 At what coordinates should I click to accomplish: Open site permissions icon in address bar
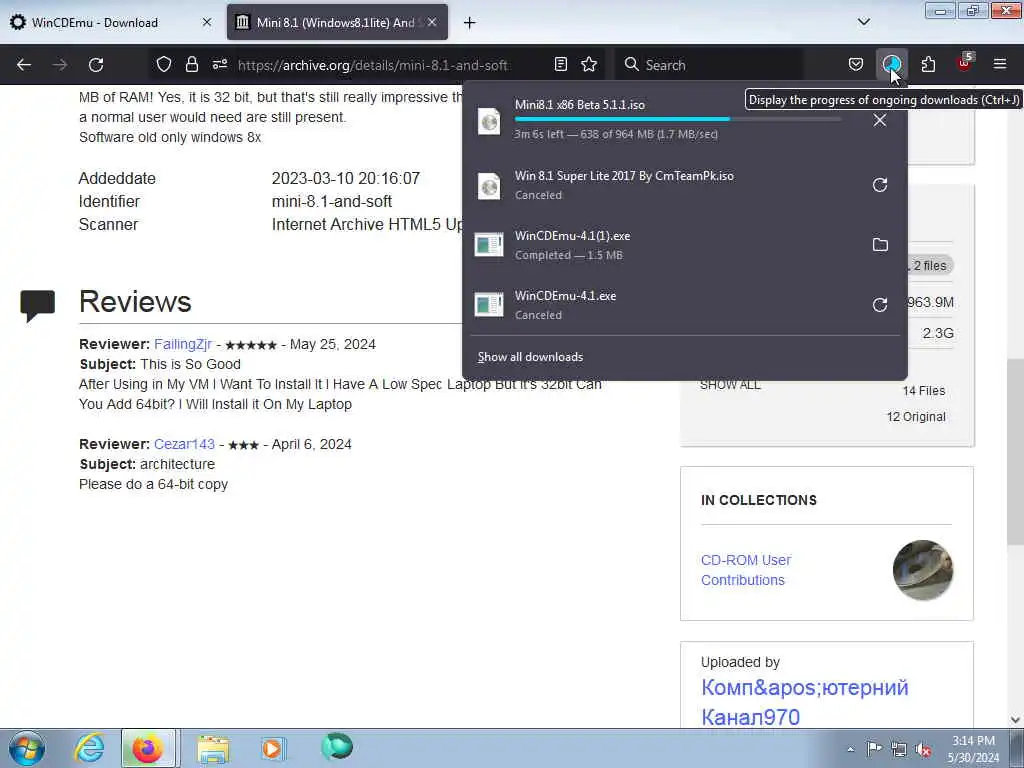point(220,64)
